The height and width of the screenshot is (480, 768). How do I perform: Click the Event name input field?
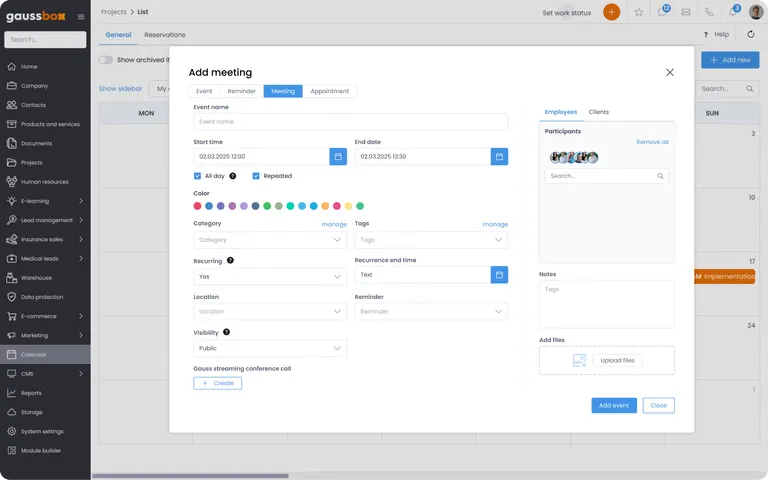coord(351,121)
